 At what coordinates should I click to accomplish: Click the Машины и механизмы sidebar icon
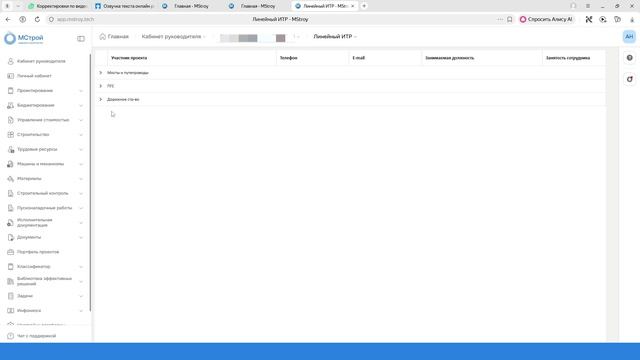pyautogui.click(x=11, y=164)
